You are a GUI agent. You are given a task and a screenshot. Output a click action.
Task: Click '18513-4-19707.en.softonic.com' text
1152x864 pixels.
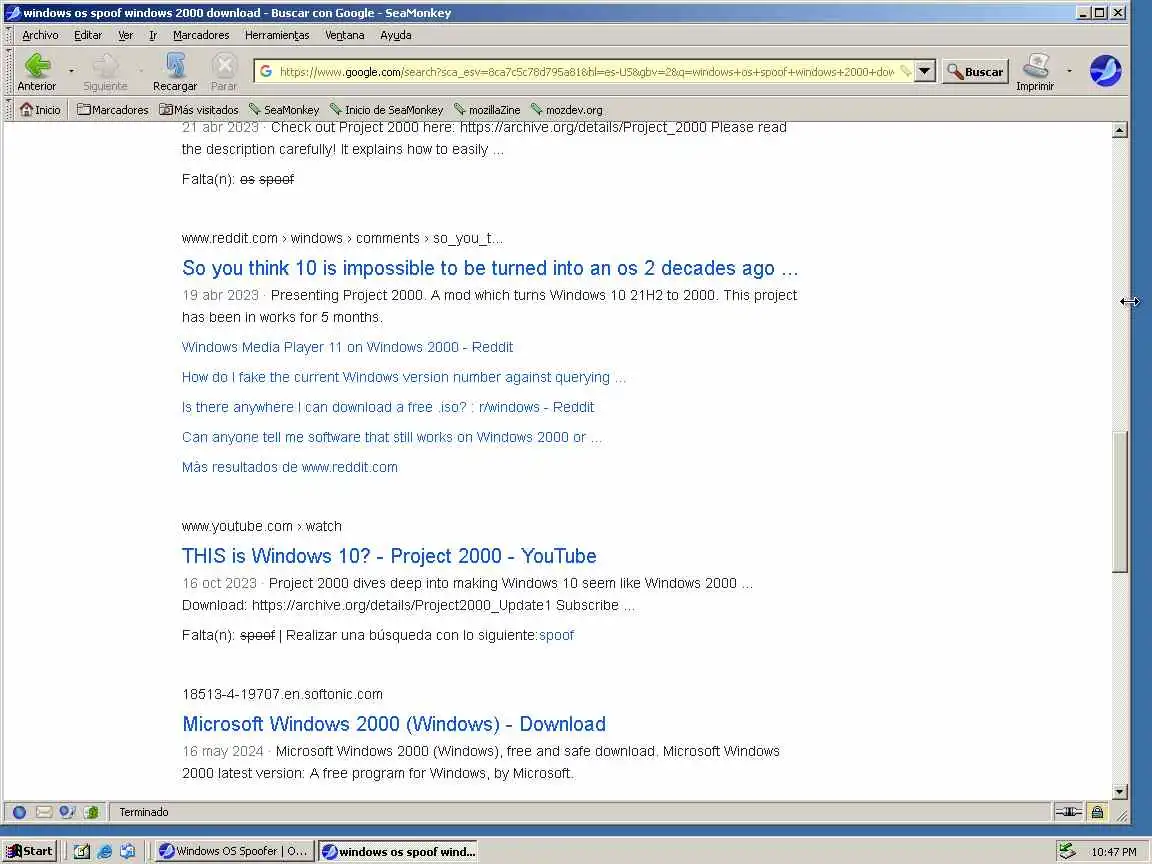[282, 694]
